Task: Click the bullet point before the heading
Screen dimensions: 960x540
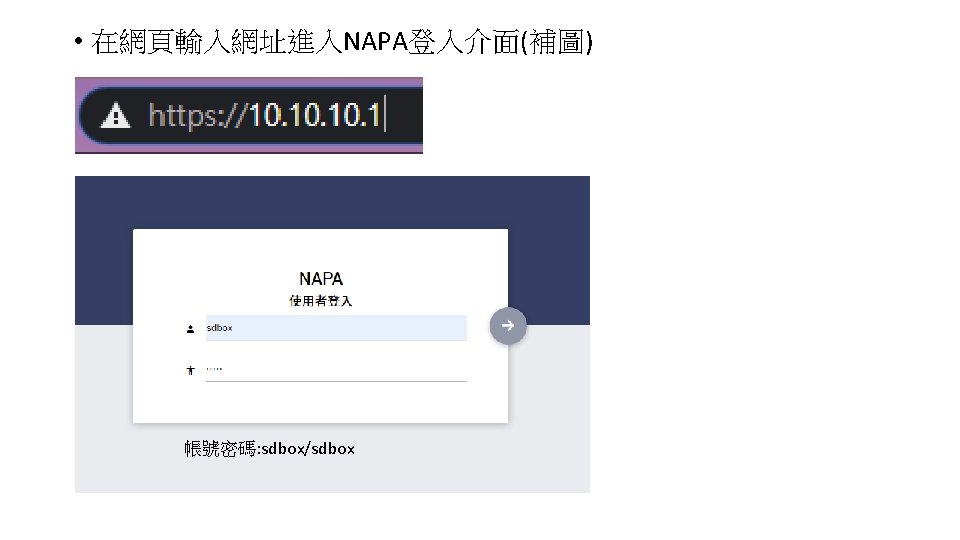Action: 78,42
